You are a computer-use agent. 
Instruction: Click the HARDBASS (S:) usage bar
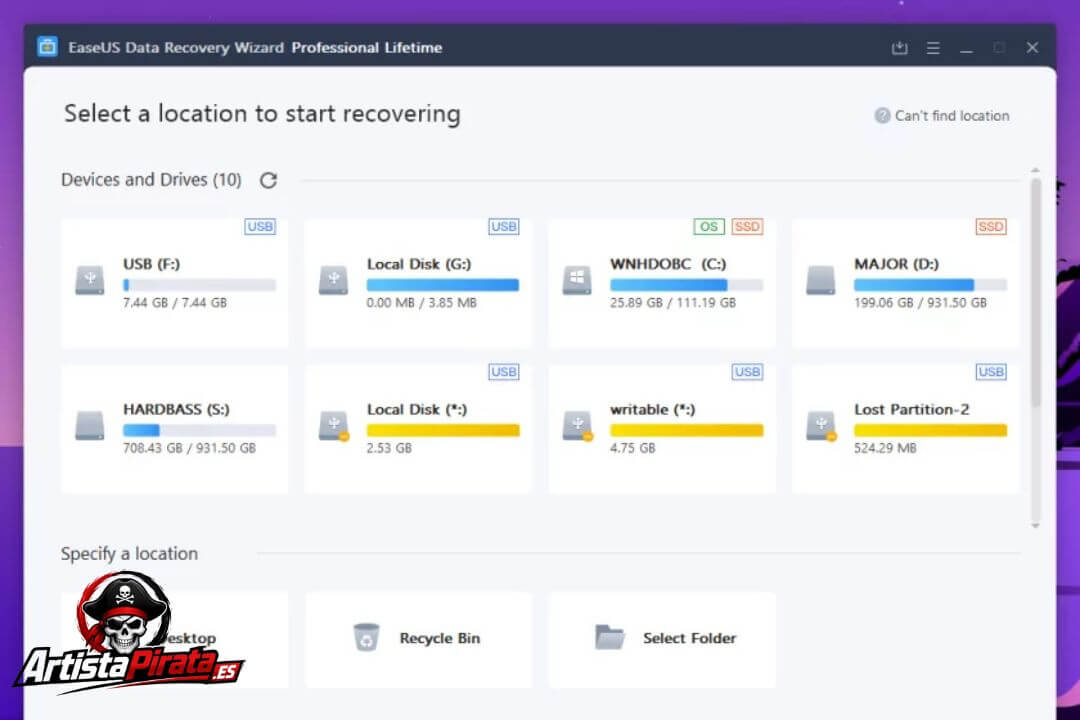(200, 430)
